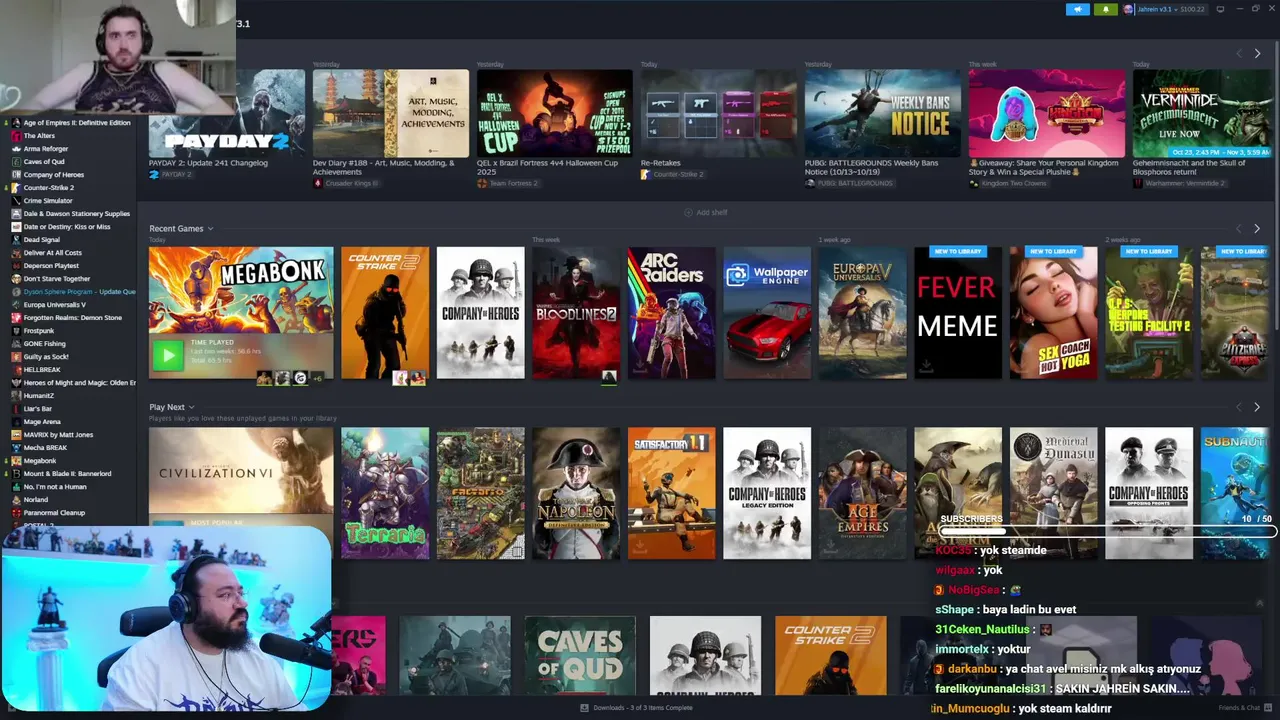Screen dimensions: 1280x720
Task: Click the Frostpunk sidebar icon
Action: click(x=16, y=331)
